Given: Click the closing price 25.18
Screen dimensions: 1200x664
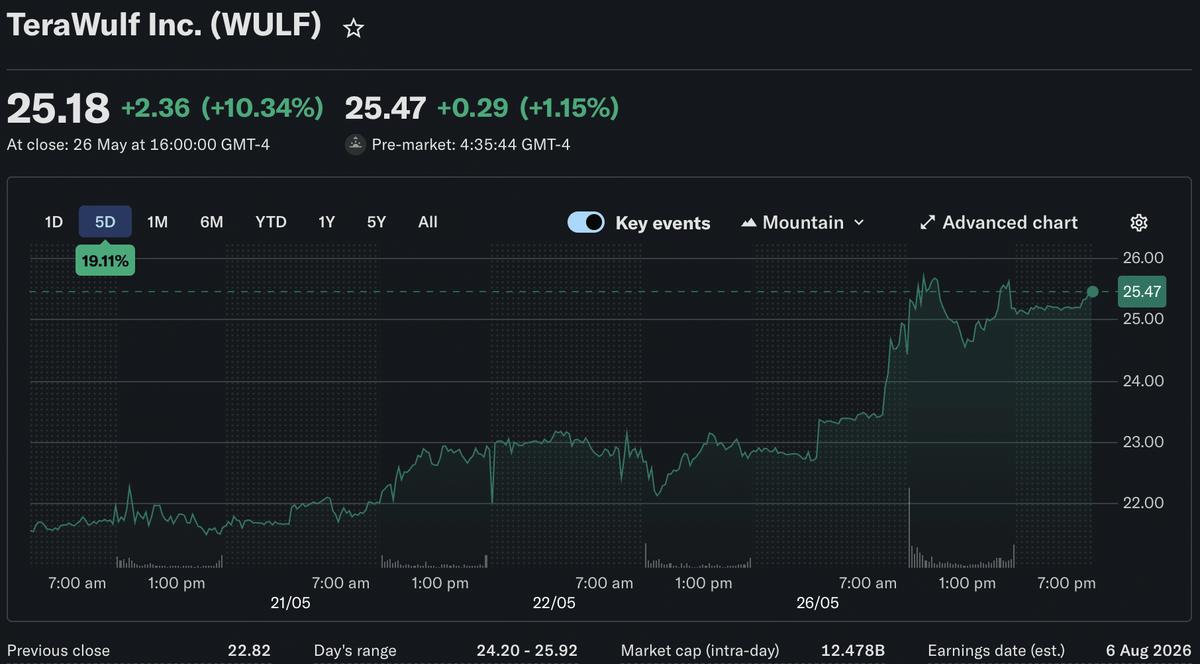Looking at the screenshot, I should (58, 107).
